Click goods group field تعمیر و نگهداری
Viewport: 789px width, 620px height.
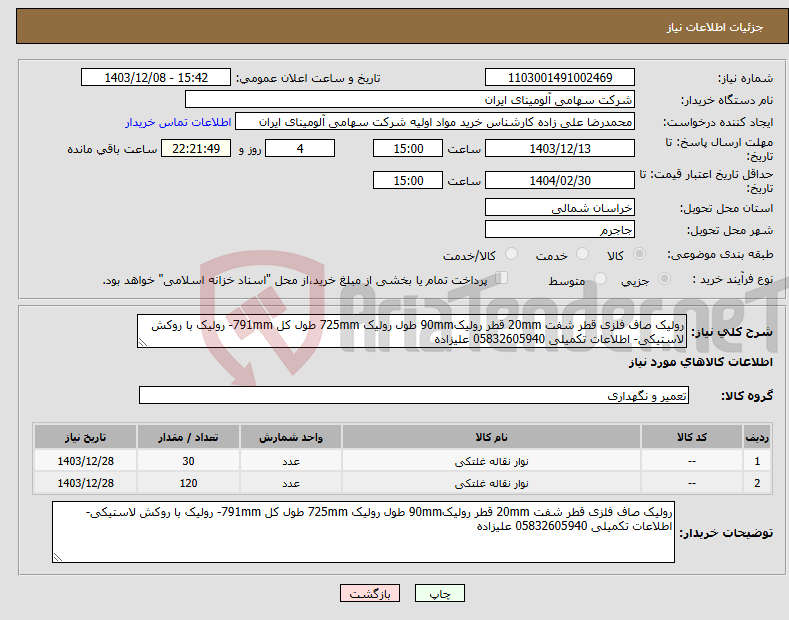pos(414,396)
